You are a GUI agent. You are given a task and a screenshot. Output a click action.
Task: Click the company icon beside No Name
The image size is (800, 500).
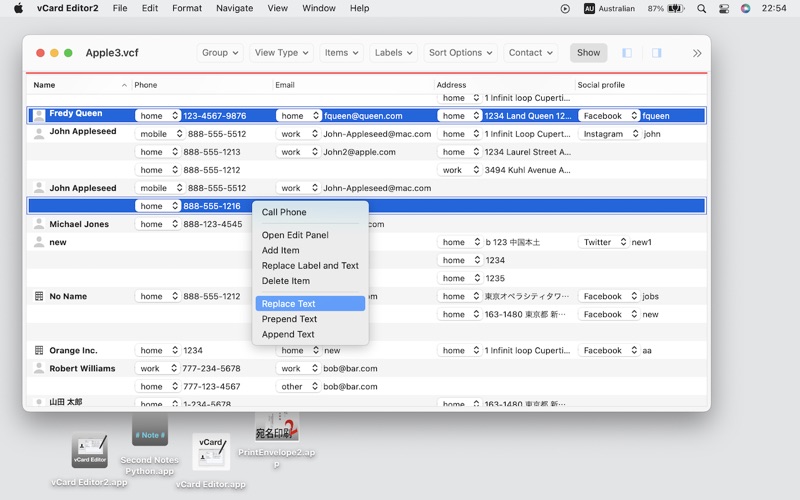tap(39, 296)
